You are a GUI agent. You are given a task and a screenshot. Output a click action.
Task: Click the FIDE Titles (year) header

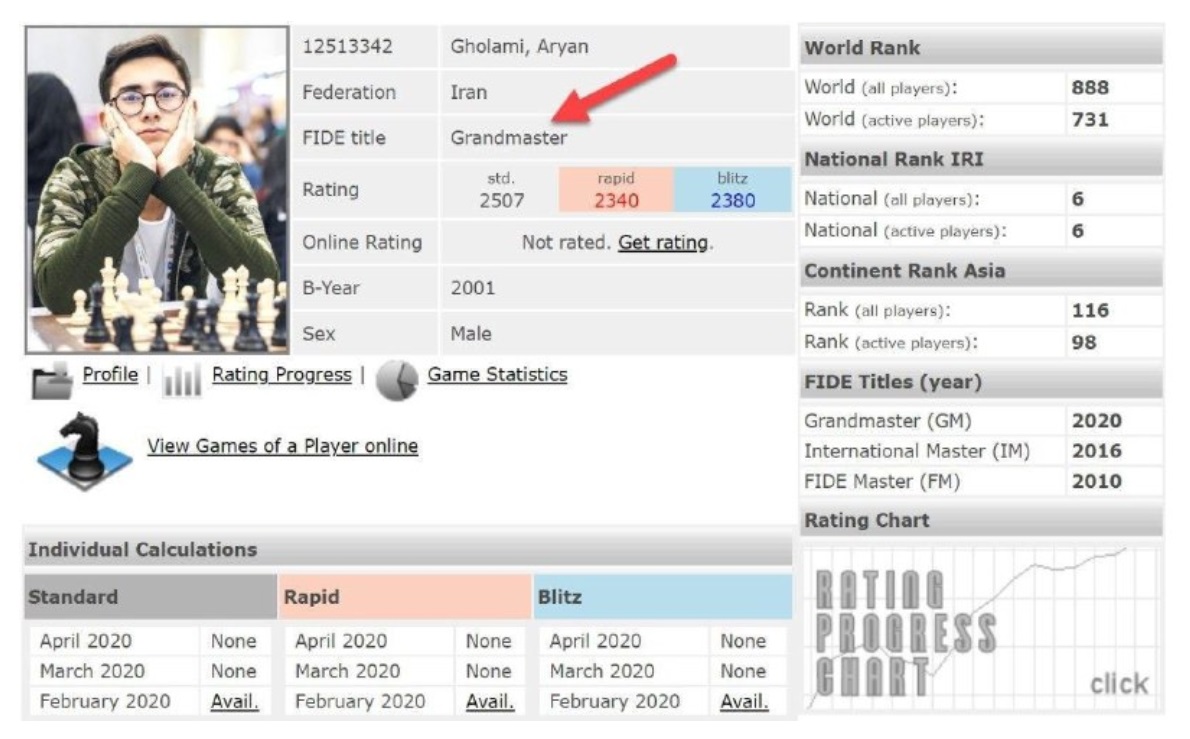pyautogui.click(x=981, y=382)
